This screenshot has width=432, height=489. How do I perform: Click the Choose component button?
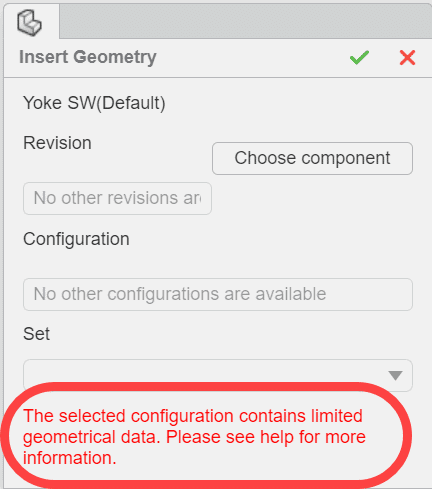(x=312, y=158)
